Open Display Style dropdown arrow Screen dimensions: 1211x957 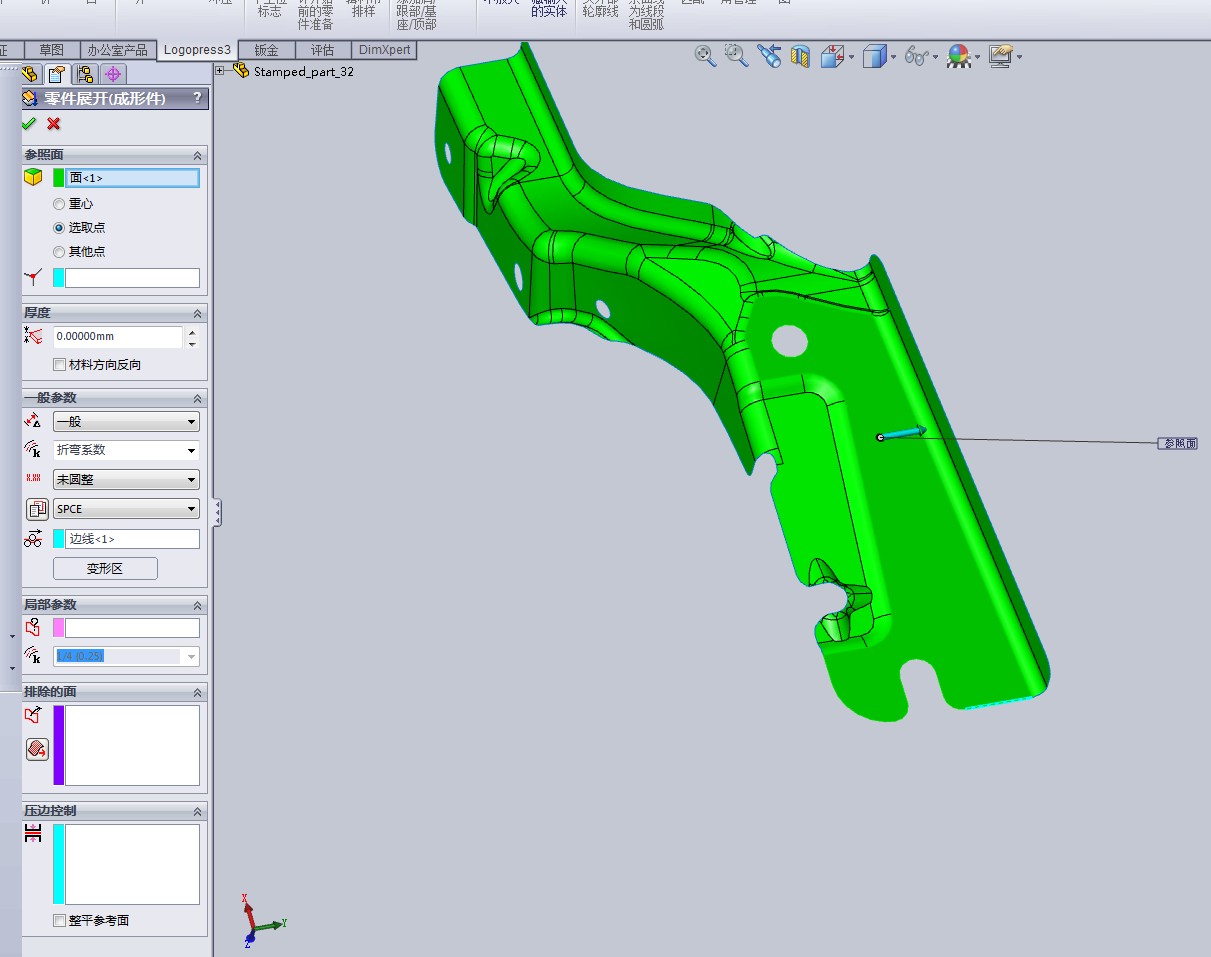(893, 57)
